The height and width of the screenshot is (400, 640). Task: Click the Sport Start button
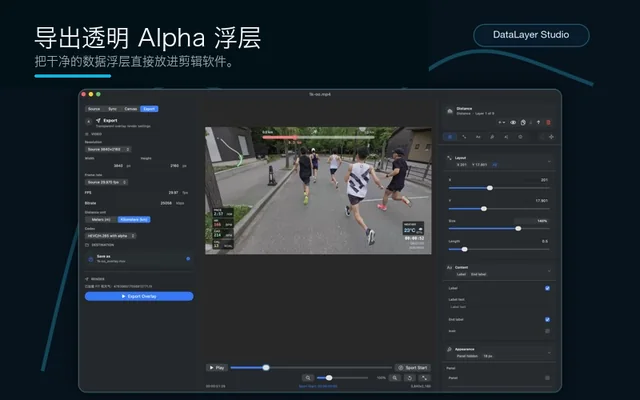tap(413, 368)
